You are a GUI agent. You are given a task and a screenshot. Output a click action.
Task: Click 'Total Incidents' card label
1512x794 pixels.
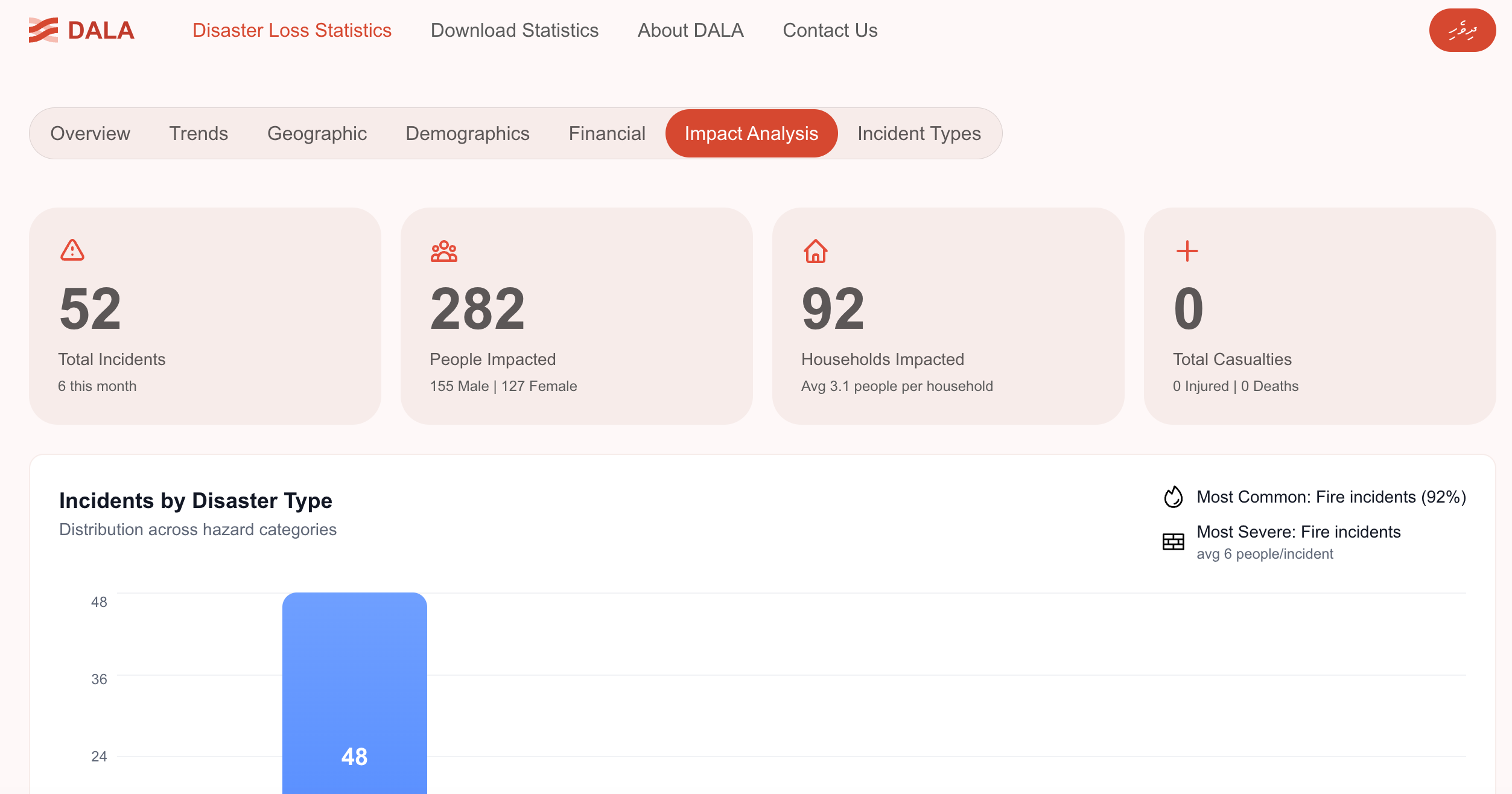[x=112, y=360]
